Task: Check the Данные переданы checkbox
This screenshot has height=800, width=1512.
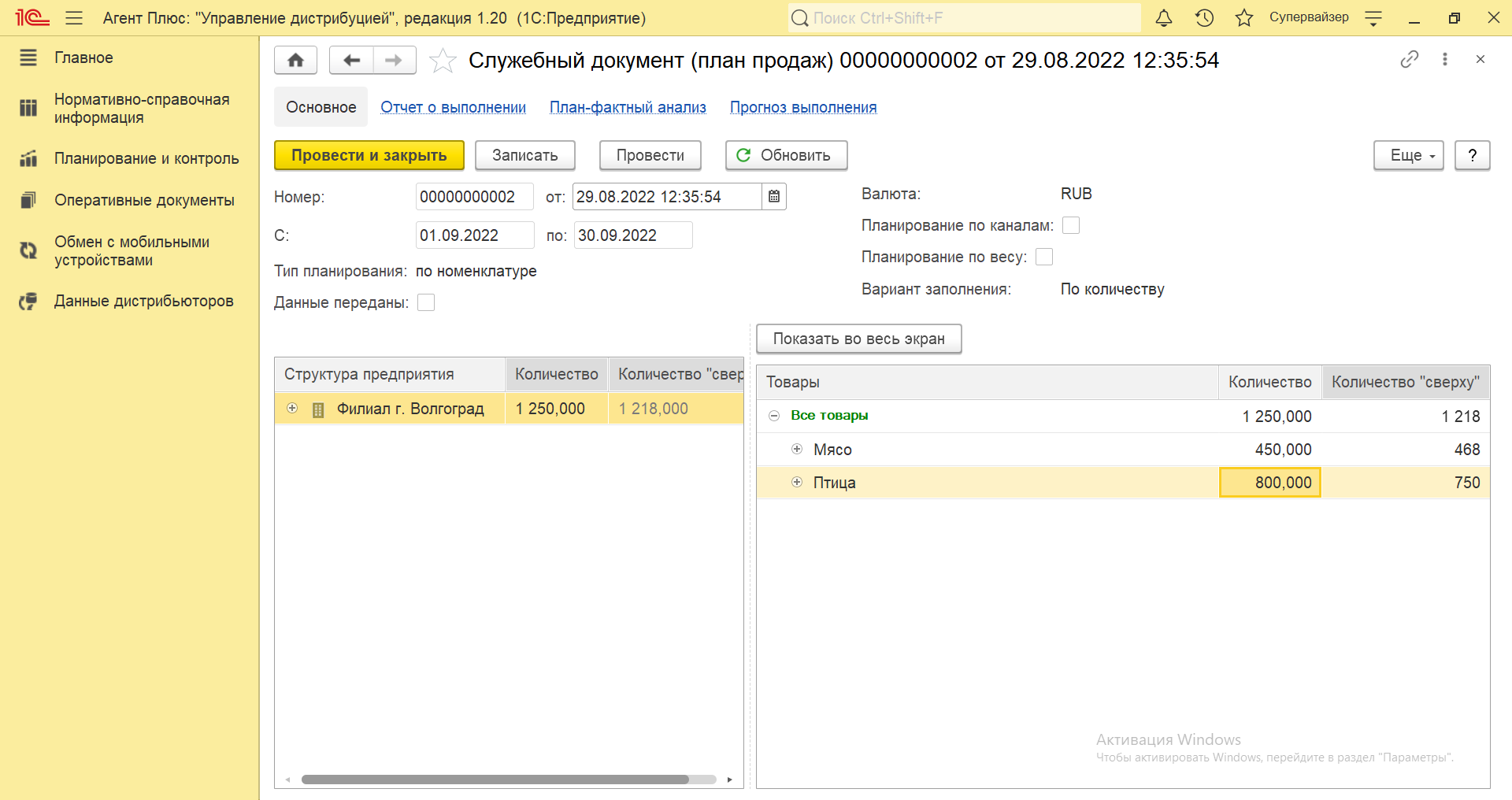Action: click(426, 303)
